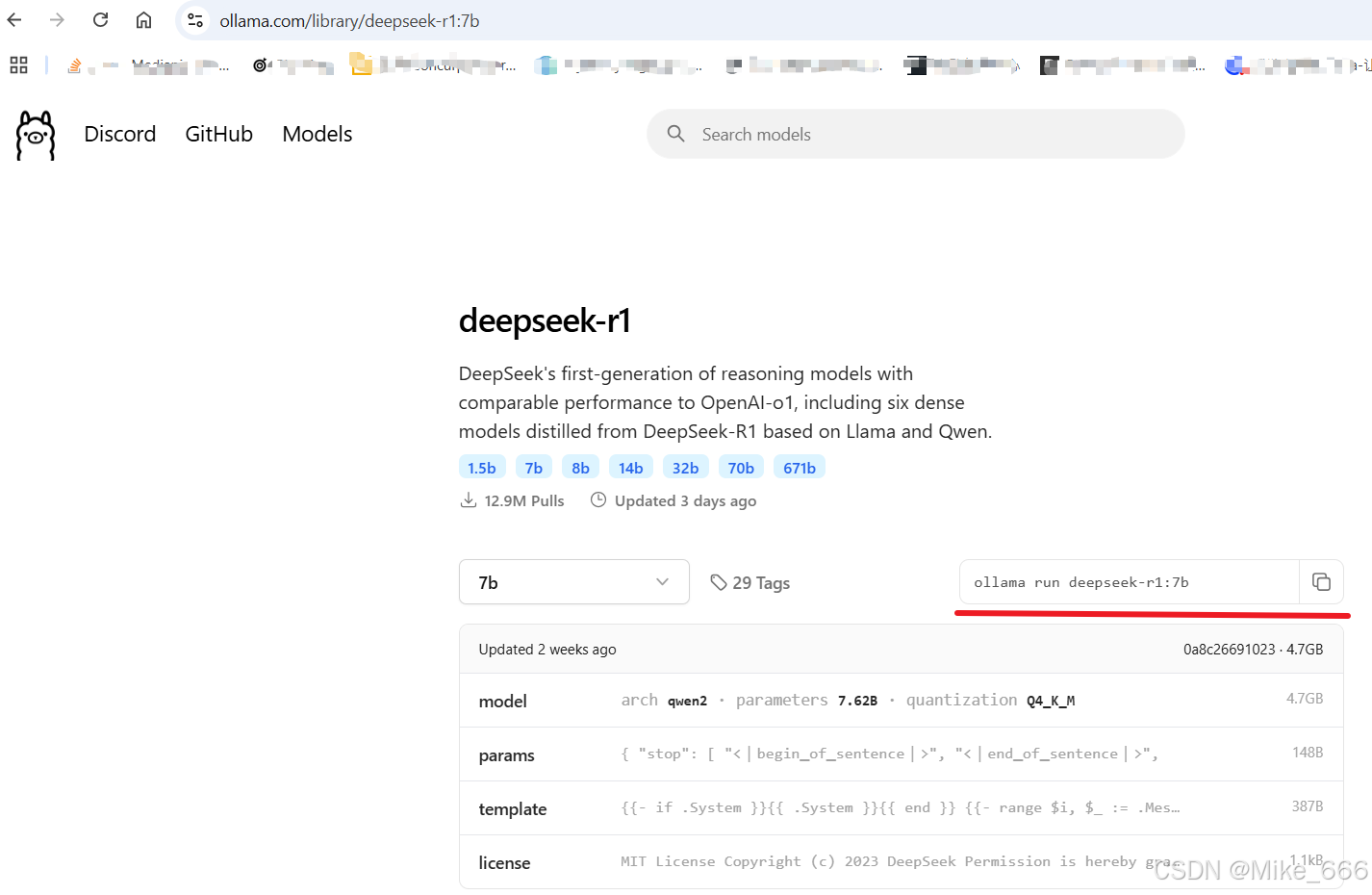
Task: Go back with the browser back arrow
Action: tap(14, 20)
